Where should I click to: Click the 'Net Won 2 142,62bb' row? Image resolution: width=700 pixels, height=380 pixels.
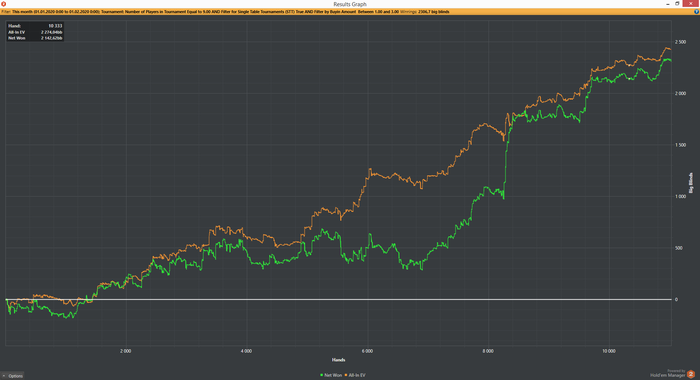point(35,38)
